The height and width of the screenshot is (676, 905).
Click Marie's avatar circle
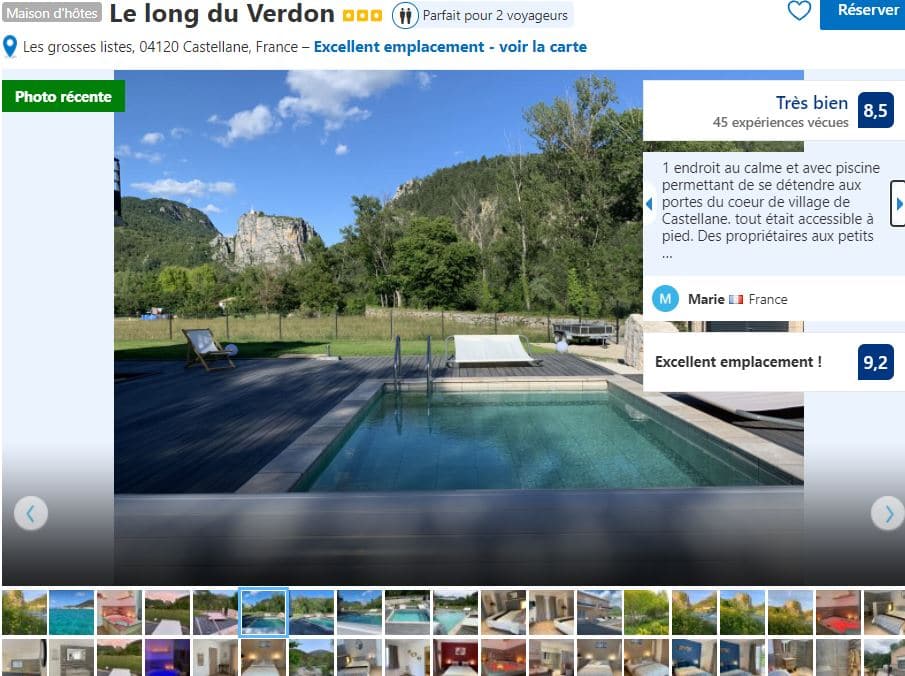[665, 299]
